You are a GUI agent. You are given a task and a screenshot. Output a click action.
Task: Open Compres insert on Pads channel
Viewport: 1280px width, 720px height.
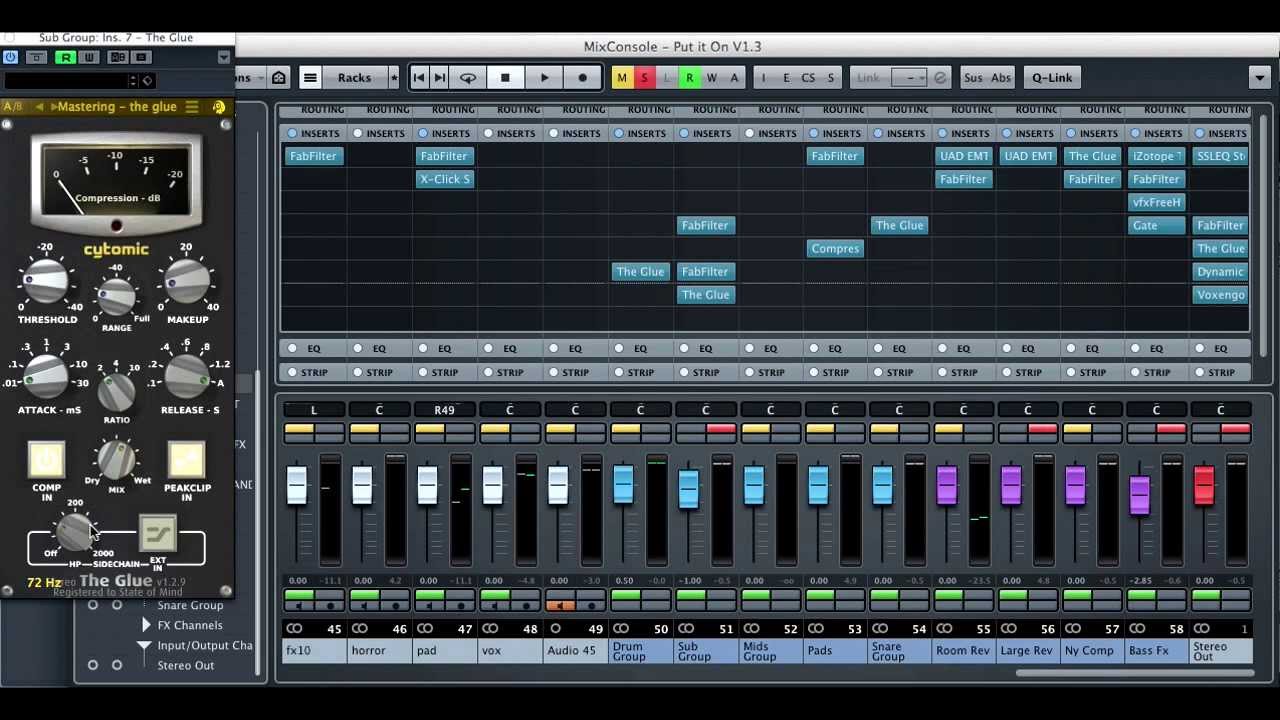[x=835, y=248]
